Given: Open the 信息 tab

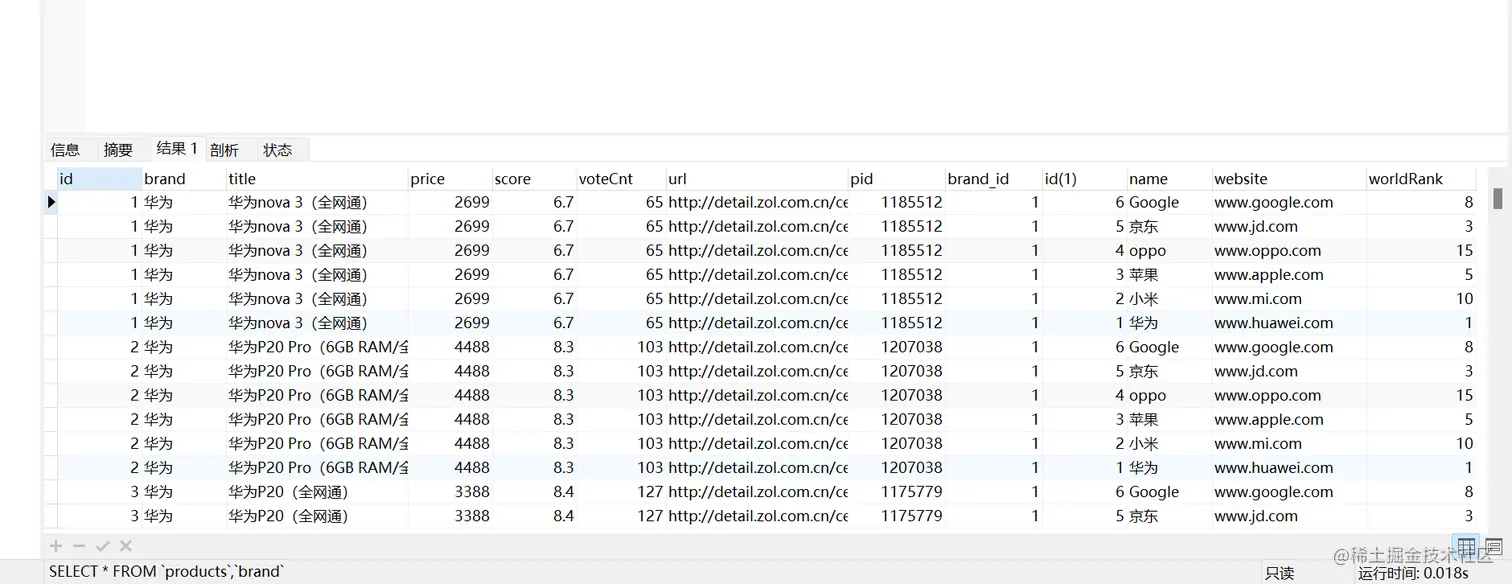Looking at the screenshot, I should click(65, 150).
